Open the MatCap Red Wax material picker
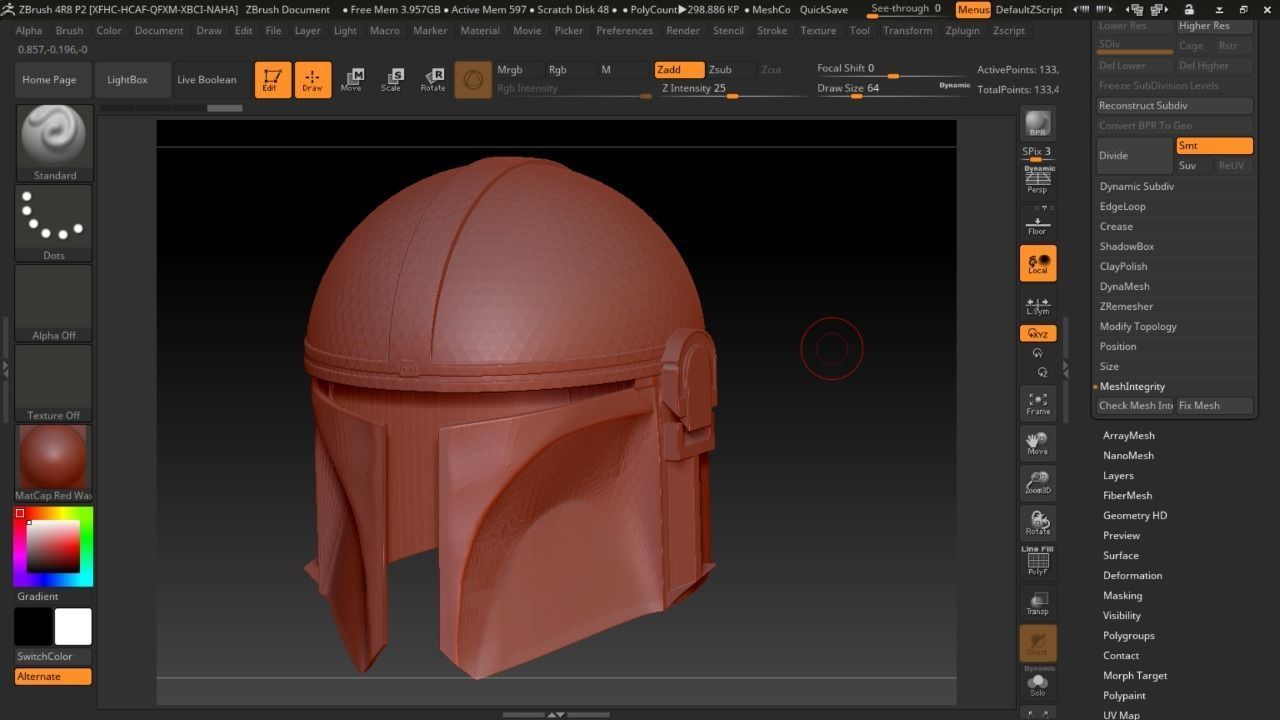 pos(54,463)
